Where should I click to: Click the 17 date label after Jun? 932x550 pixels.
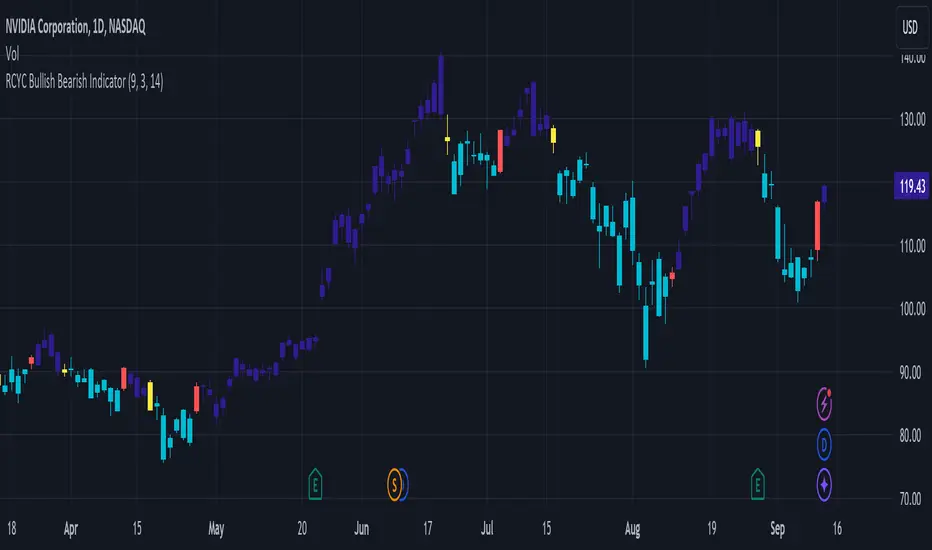coord(427,529)
